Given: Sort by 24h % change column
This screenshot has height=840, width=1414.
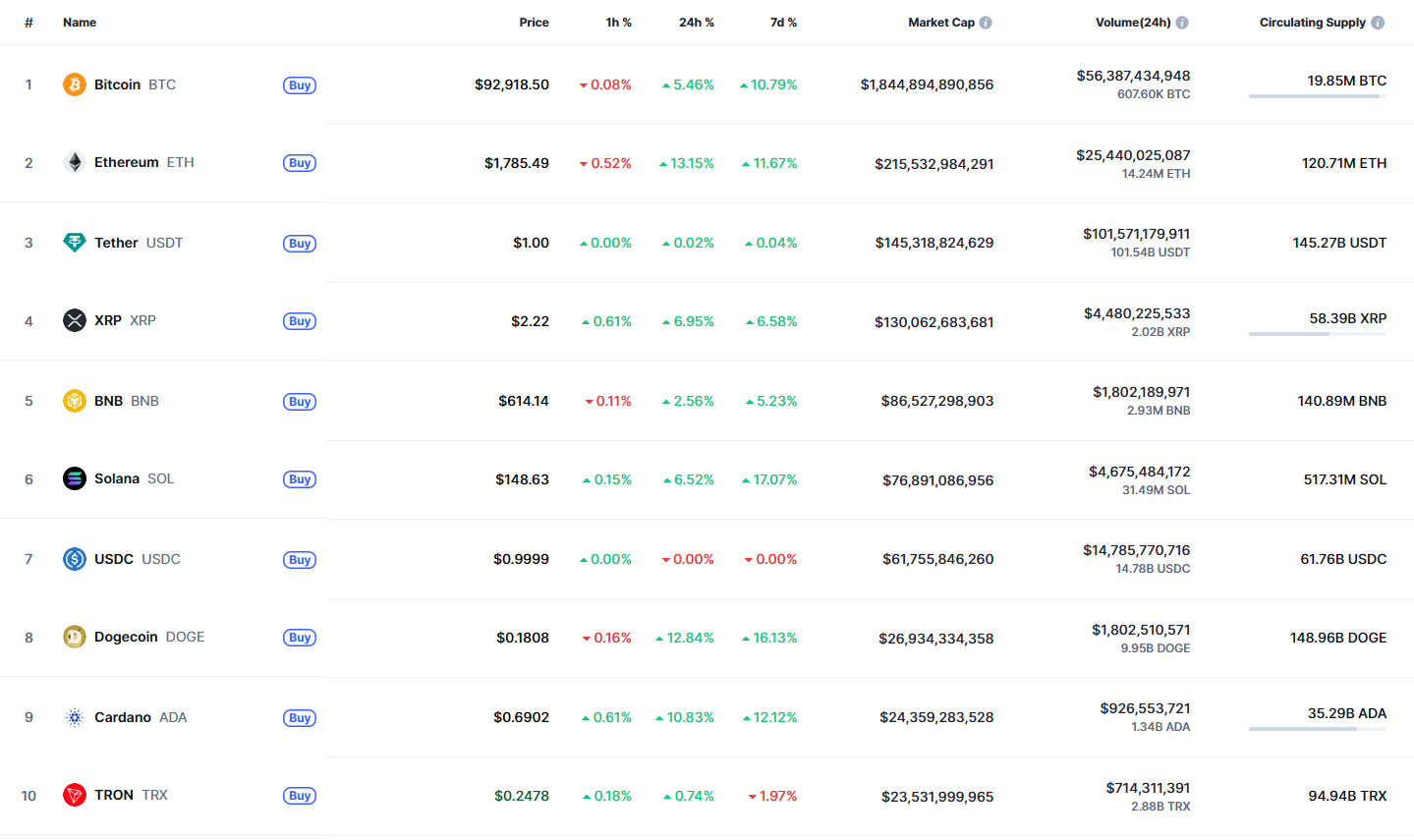Looking at the screenshot, I should pos(697,23).
